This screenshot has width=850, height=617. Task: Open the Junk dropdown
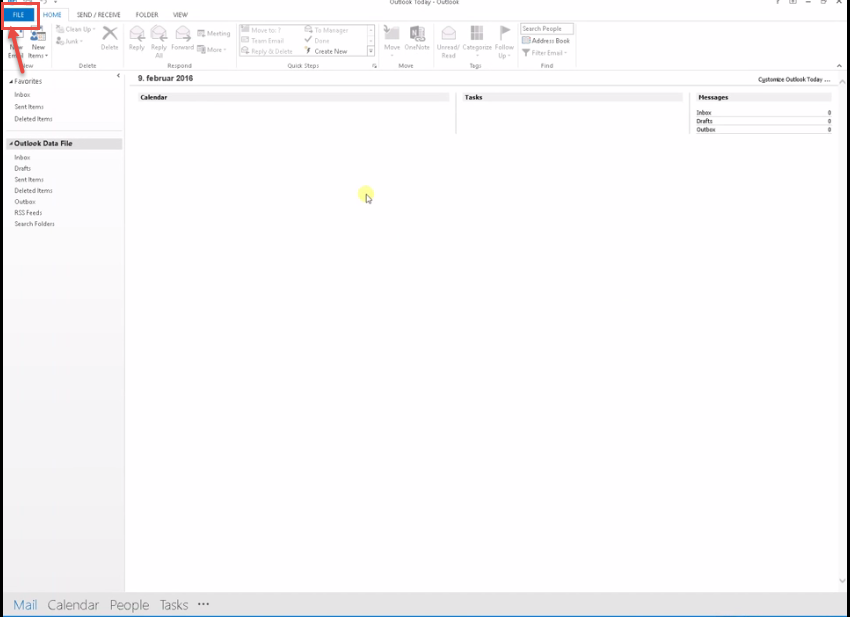tap(69, 41)
